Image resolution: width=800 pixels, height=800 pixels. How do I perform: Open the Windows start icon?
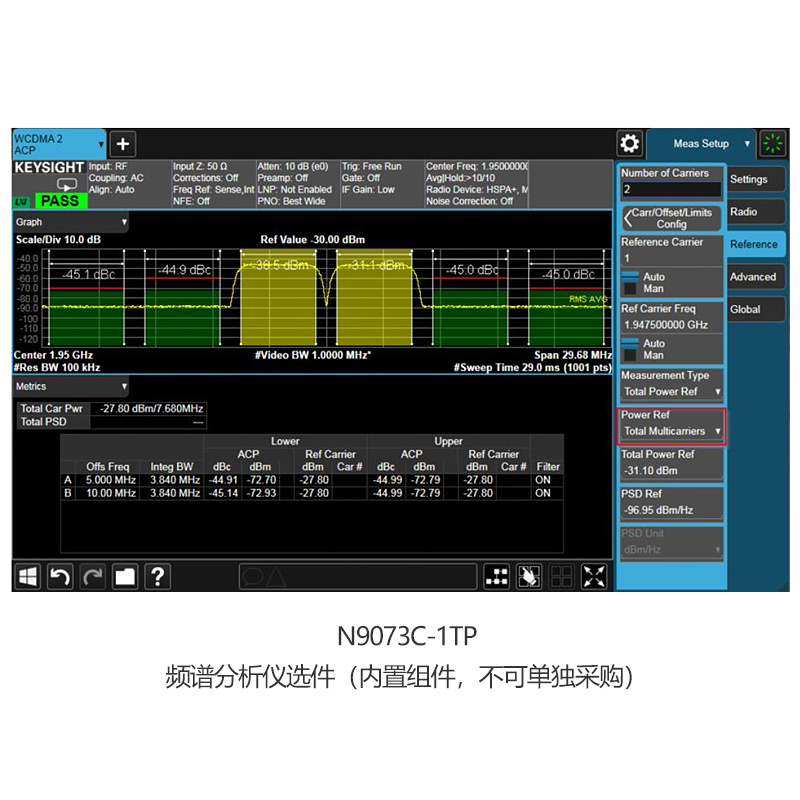[x=28, y=577]
